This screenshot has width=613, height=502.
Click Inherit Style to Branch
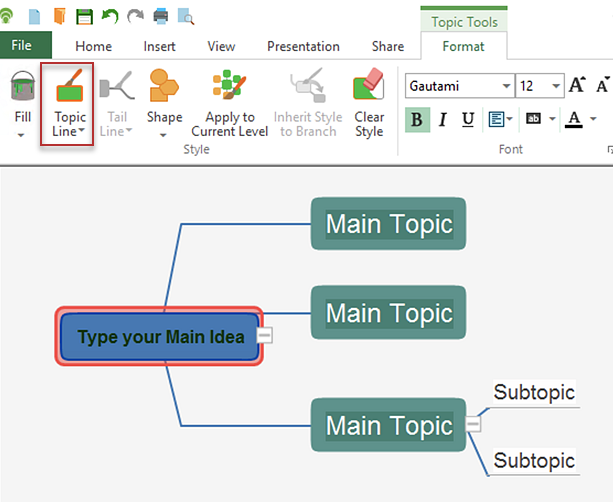point(308,103)
